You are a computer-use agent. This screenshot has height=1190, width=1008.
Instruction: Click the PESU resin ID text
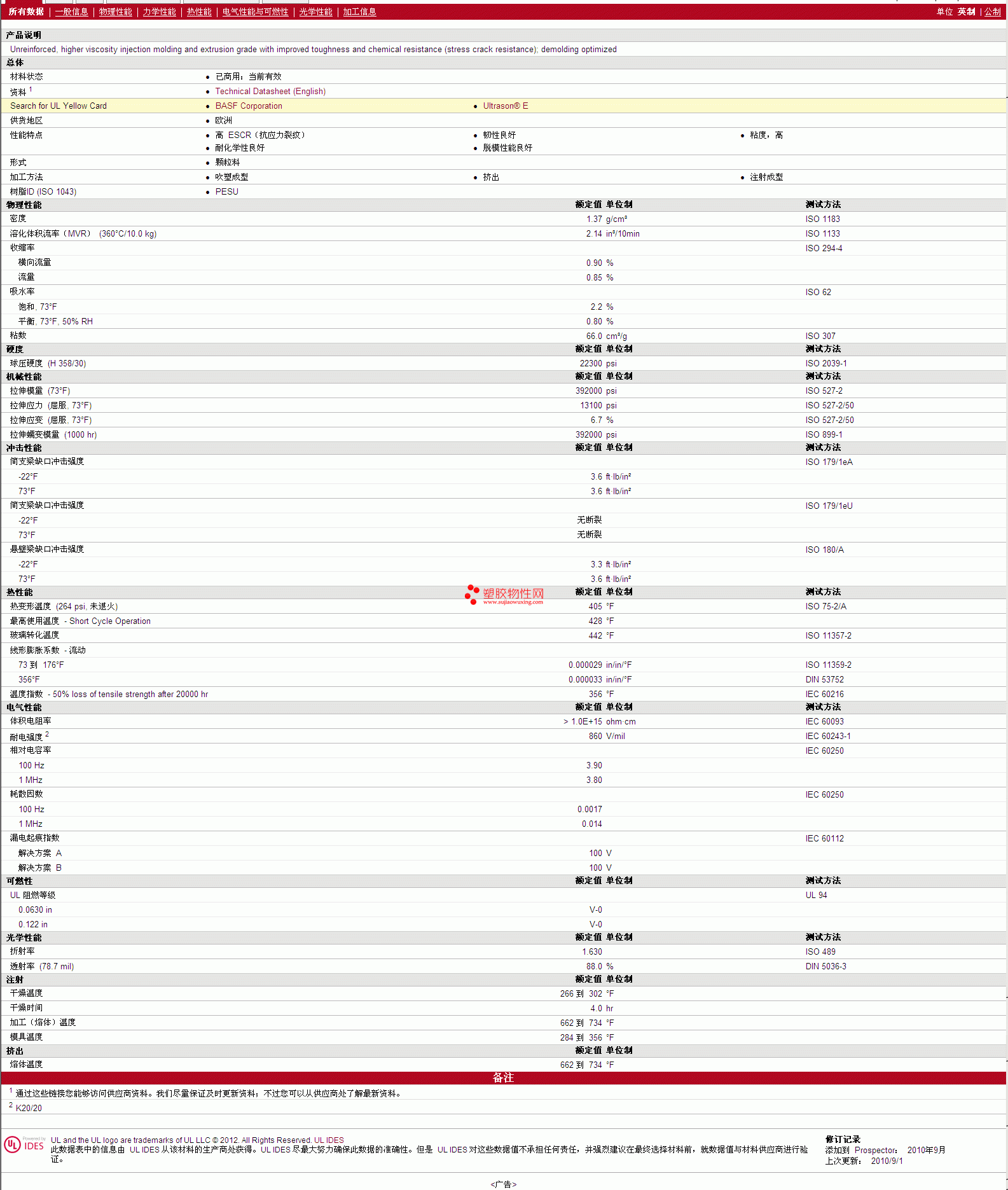point(226,191)
